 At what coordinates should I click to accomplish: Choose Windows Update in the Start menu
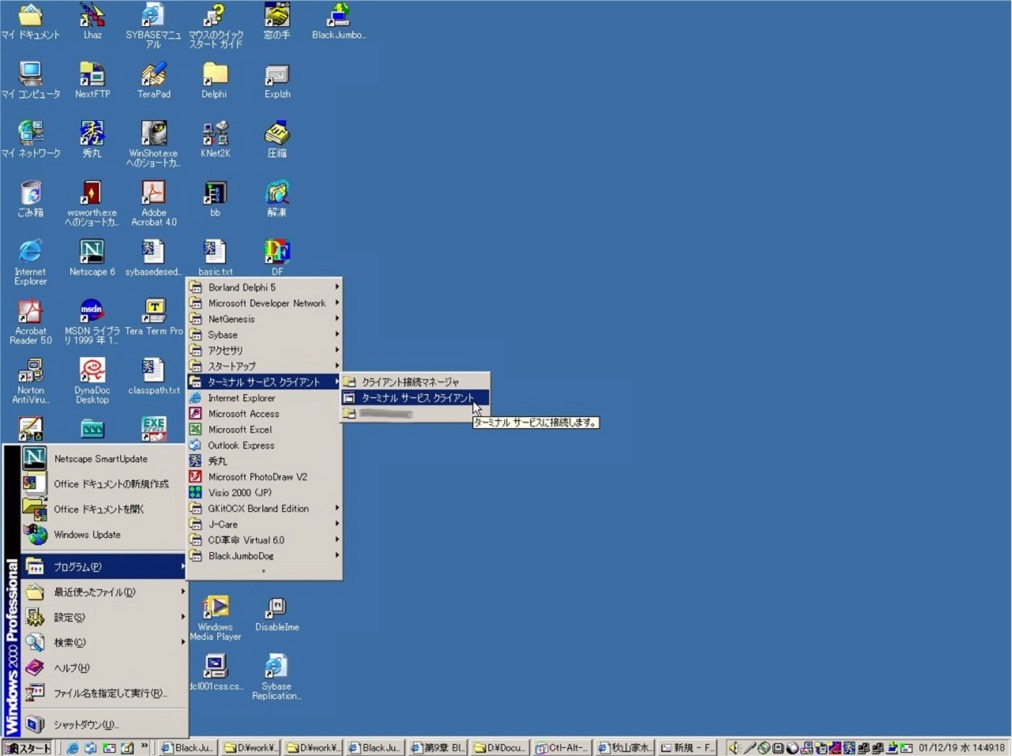coord(105,535)
